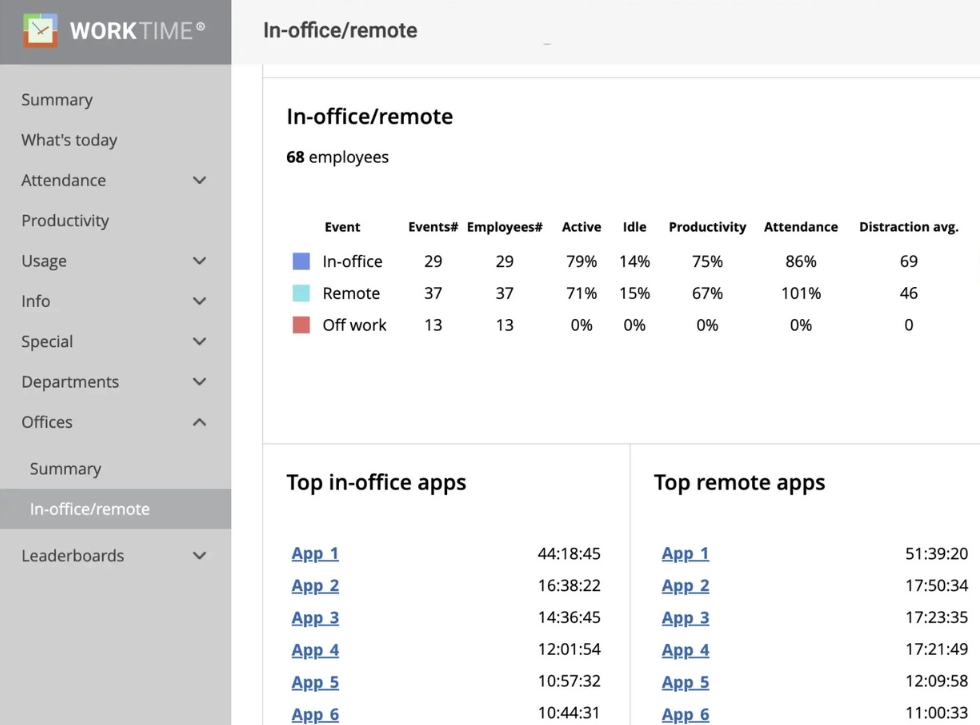Click the Productivity column header
The height and width of the screenshot is (725, 980).
(708, 227)
